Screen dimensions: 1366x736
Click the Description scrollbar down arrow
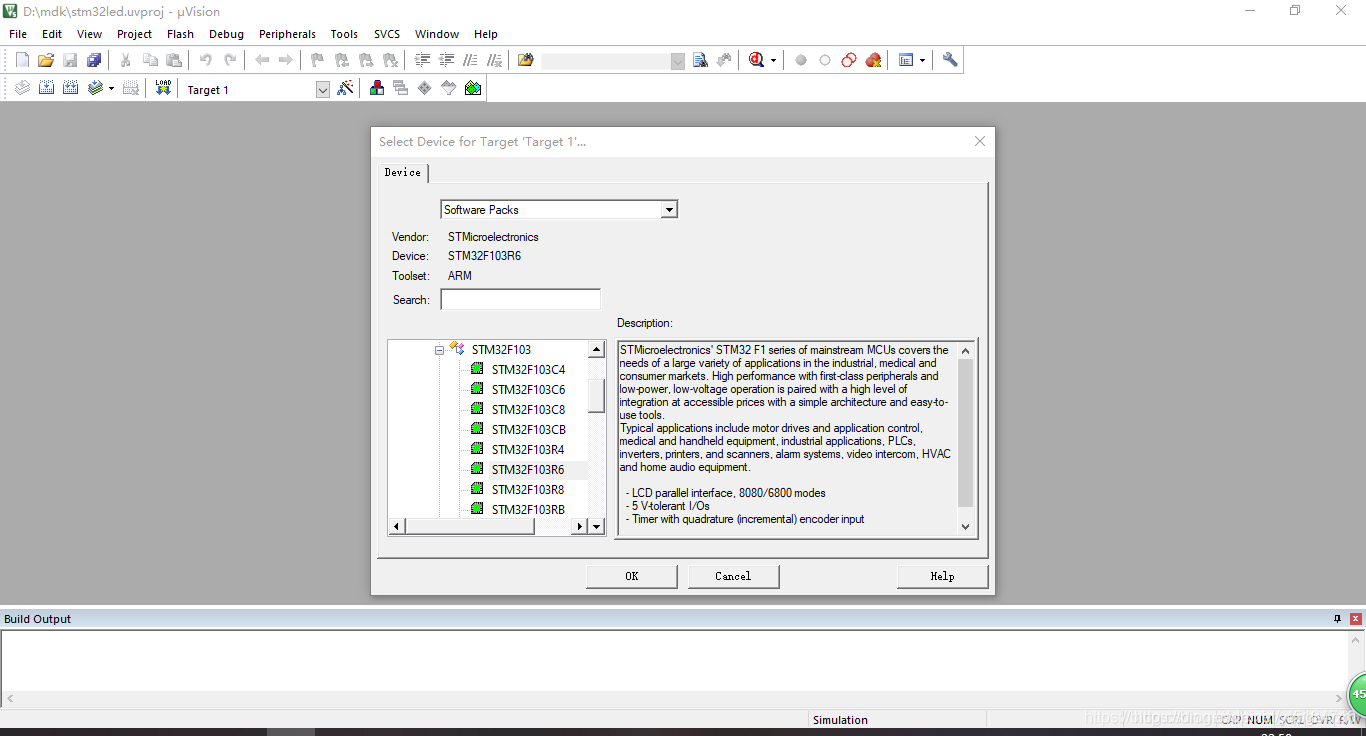pos(965,526)
